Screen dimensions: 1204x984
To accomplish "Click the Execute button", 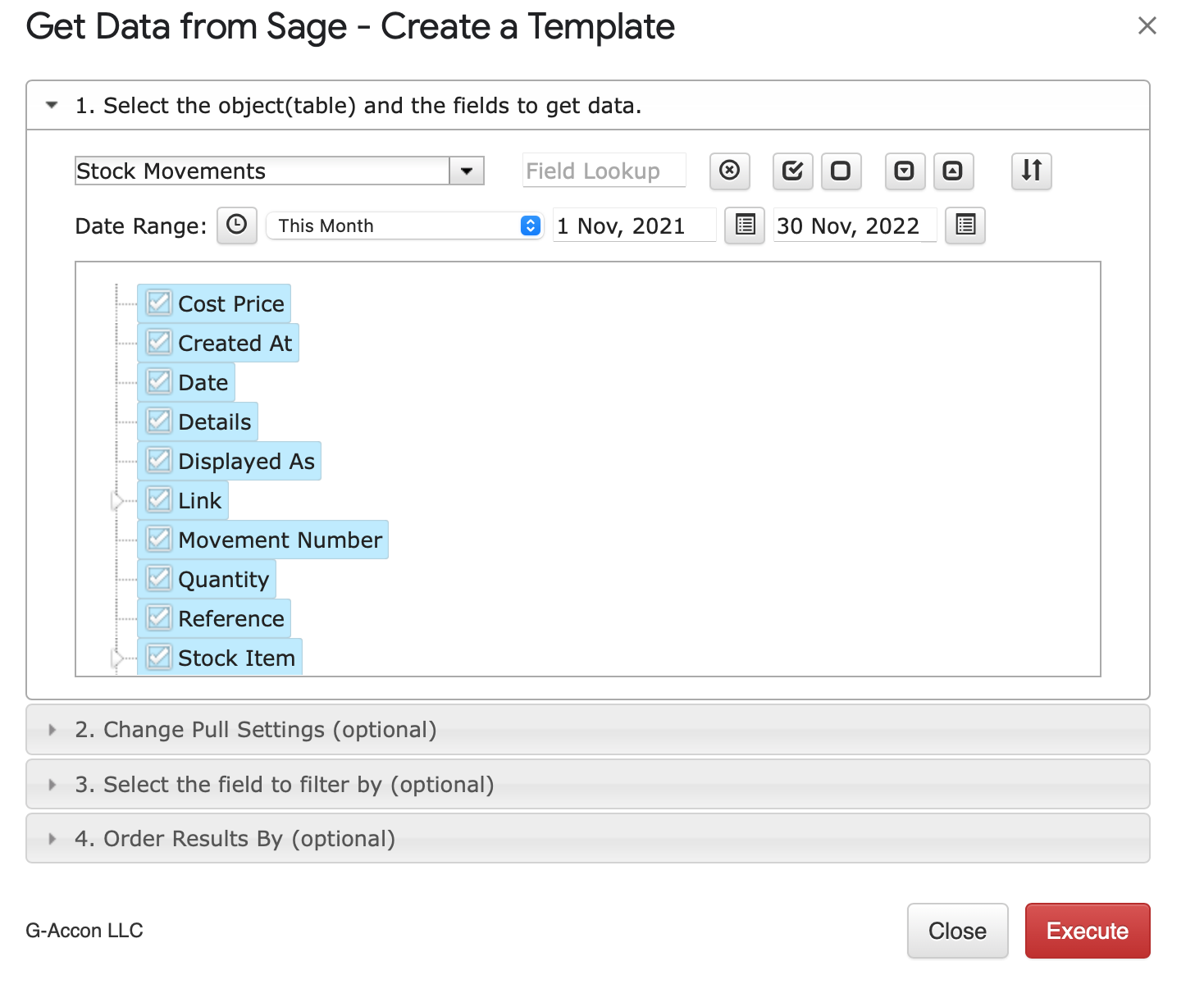I will point(1088,931).
